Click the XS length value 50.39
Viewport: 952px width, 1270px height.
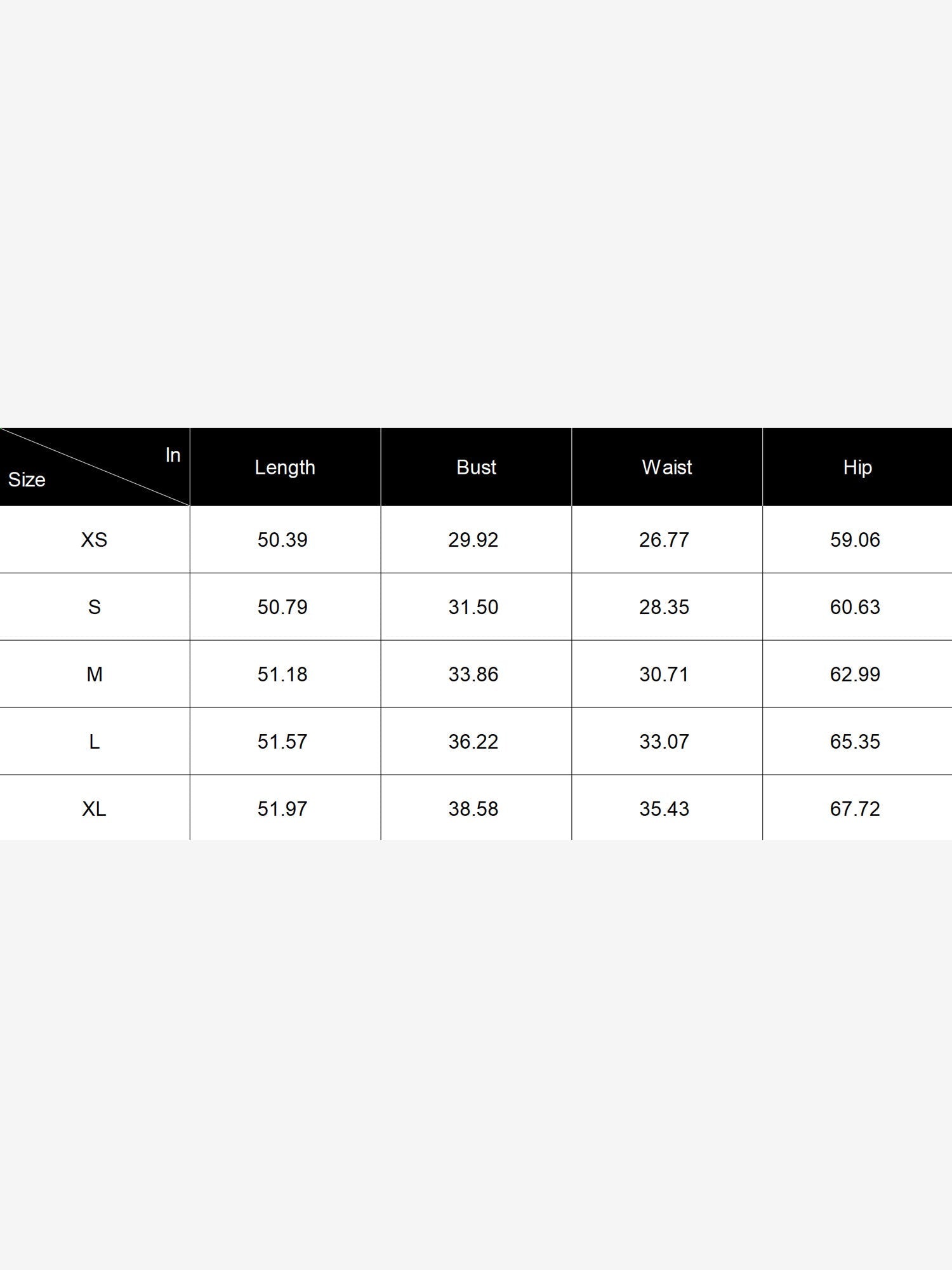tap(282, 540)
